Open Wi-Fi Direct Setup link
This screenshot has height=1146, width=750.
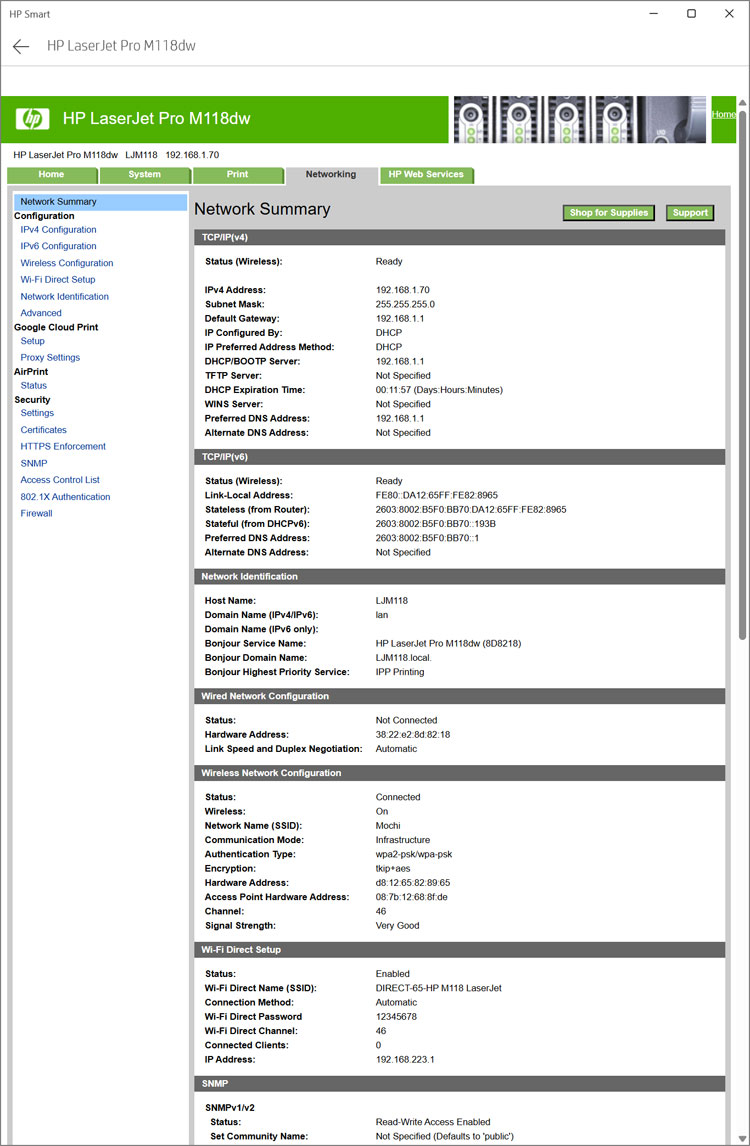pos(58,280)
